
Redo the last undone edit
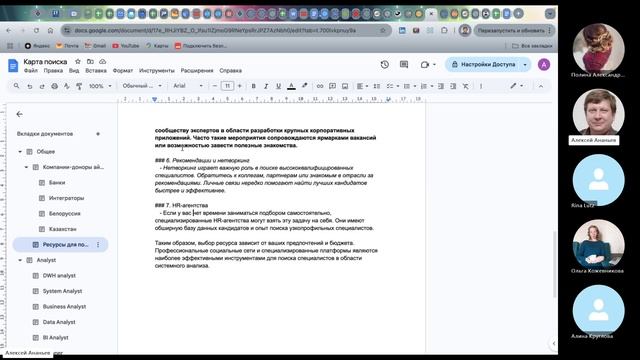[42, 86]
